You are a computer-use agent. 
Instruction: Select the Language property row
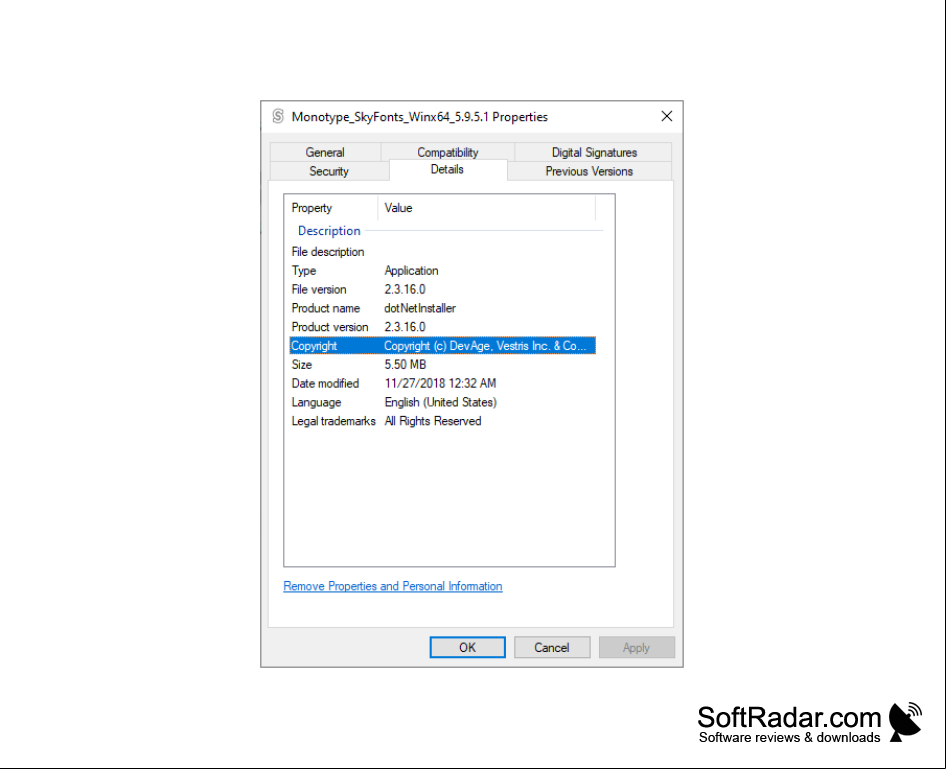click(x=443, y=402)
